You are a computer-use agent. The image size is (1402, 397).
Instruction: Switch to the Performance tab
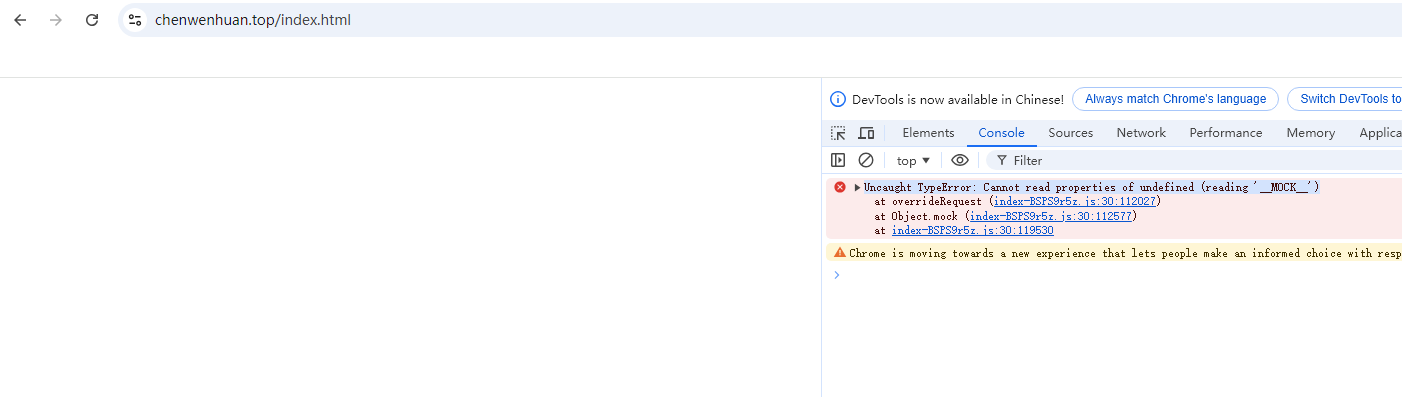[1226, 133]
